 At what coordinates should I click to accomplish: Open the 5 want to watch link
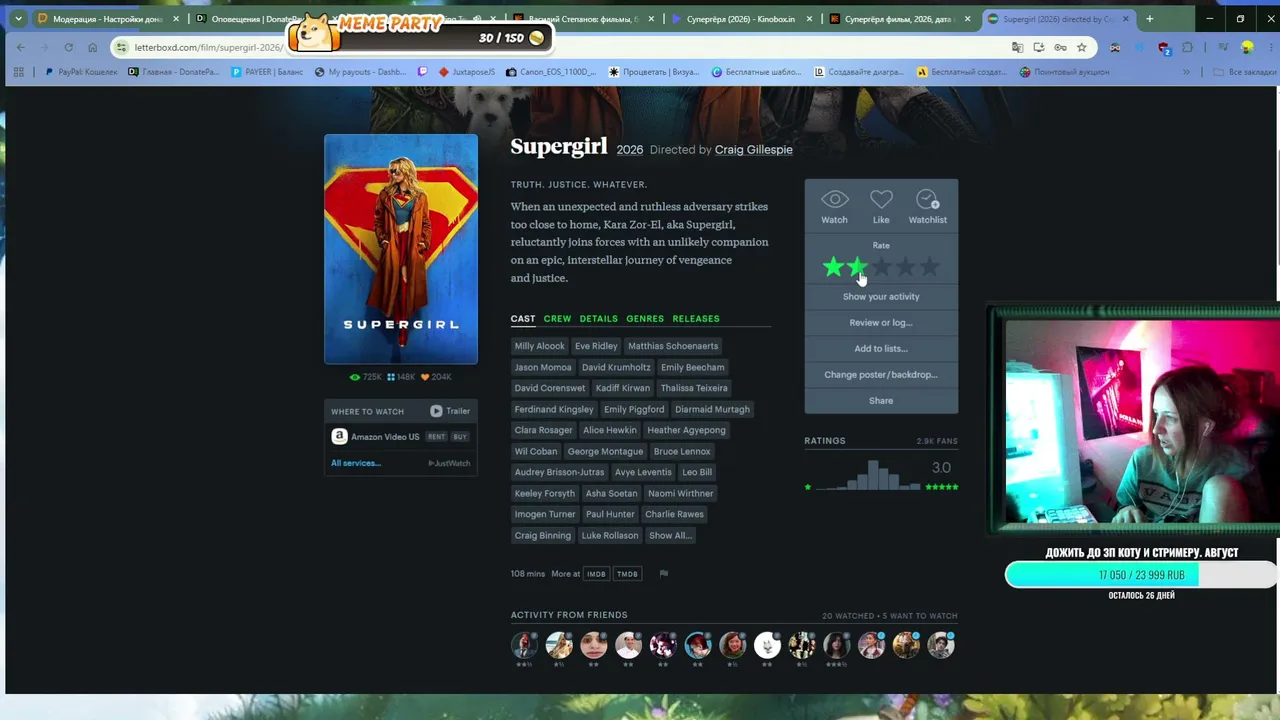pos(920,616)
